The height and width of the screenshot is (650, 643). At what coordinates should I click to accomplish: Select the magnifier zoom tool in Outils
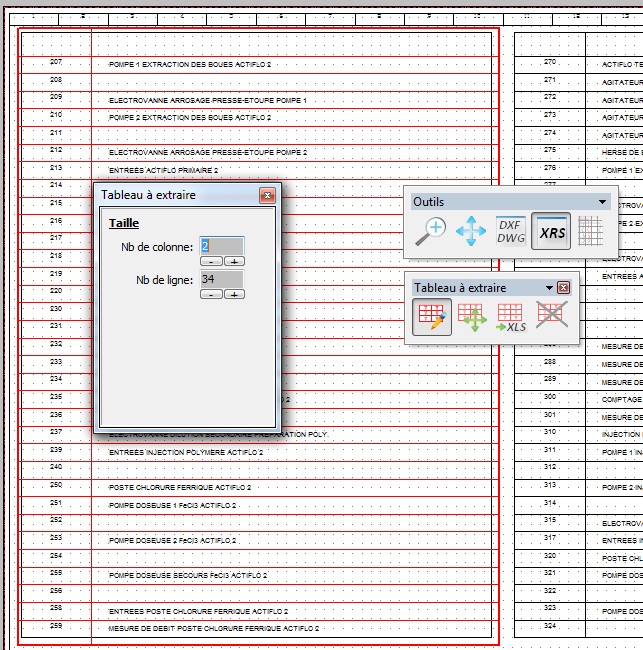tap(431, 231)
